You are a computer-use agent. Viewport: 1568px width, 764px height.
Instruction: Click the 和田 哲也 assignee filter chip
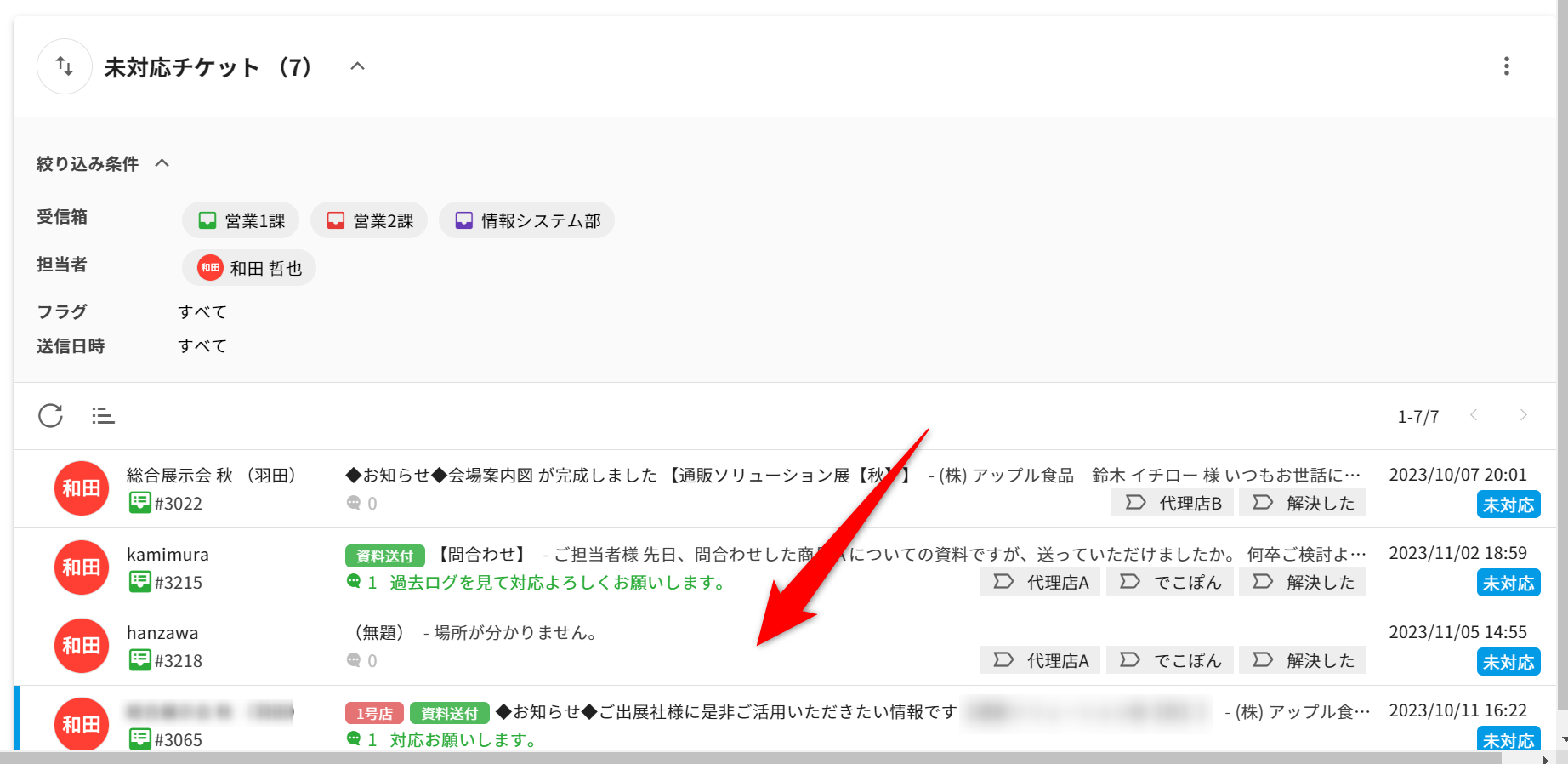249,268
